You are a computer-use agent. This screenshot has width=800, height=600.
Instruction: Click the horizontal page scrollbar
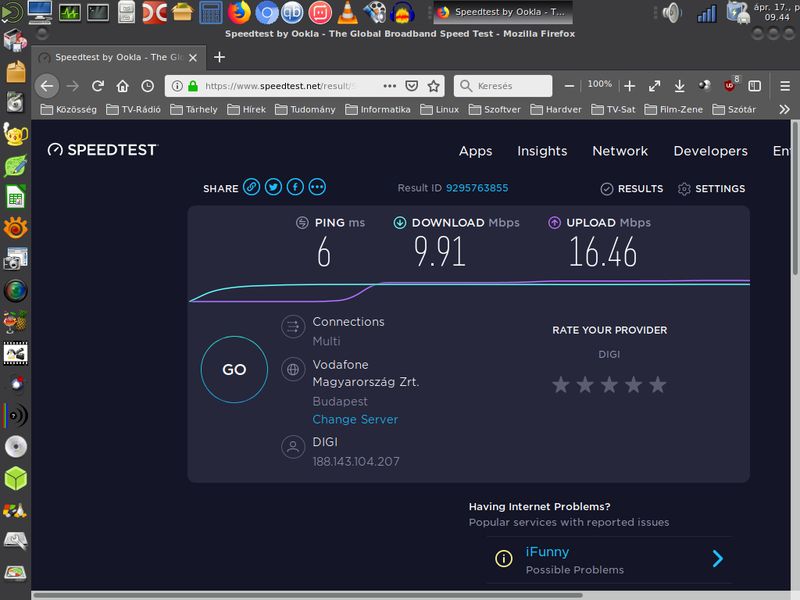[x=308, y=595]
